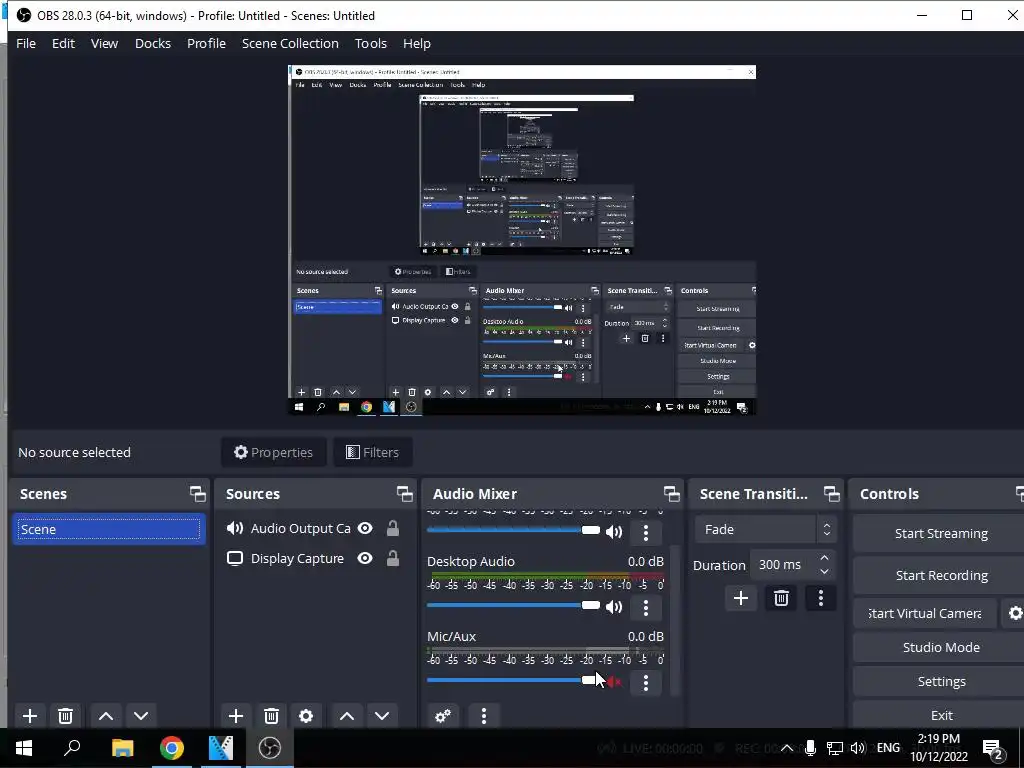Toggle lock on Display Capture source
Screen dimensions: 1024x768
click(392, 558)
